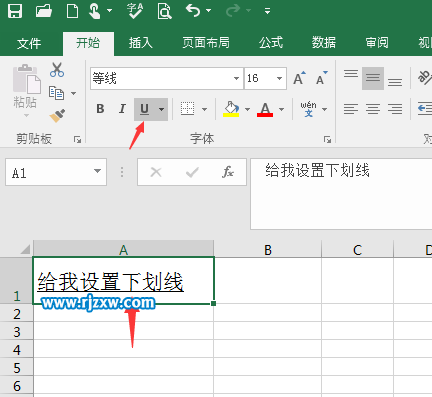Align text right
Viewport: 432px width, 397px height.
tap(395, 109)
